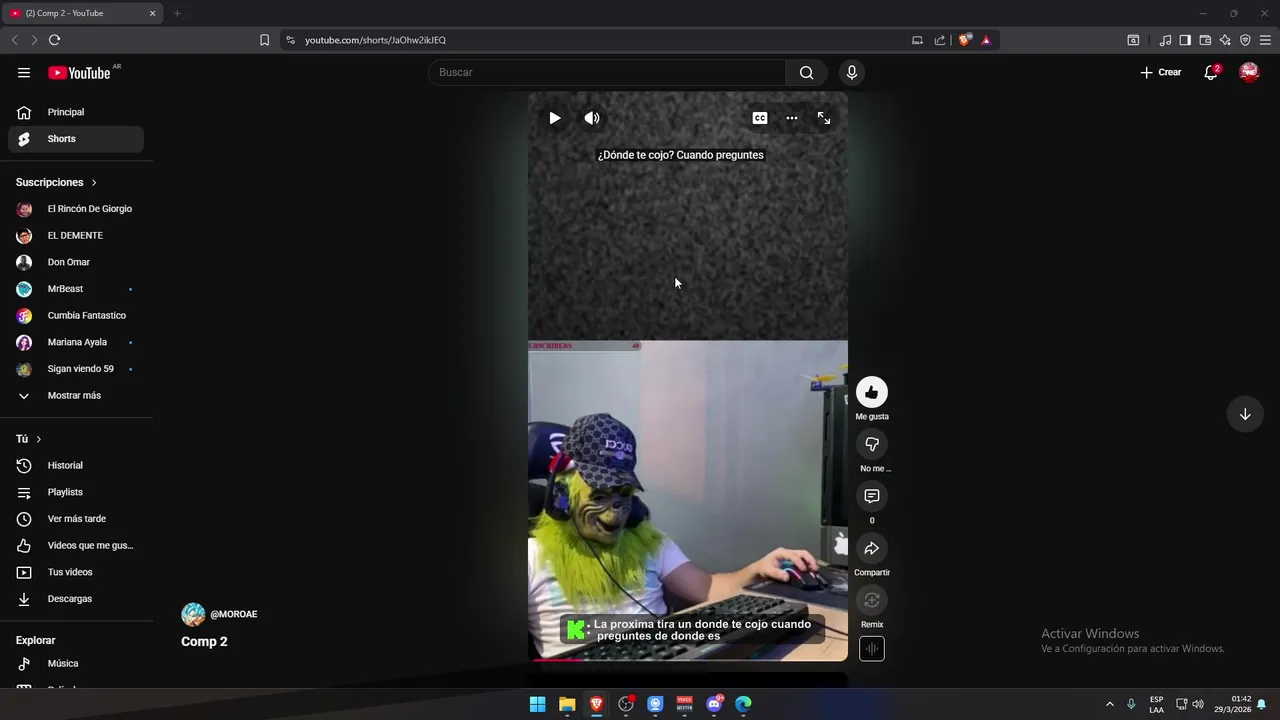Play the Short with the play button

click(x=554, y=118)
